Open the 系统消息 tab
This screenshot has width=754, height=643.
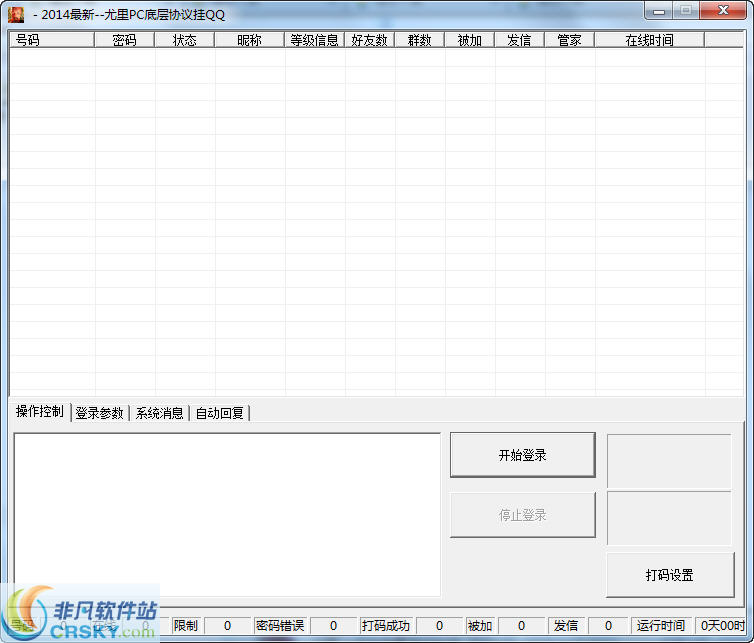[160, 413]
